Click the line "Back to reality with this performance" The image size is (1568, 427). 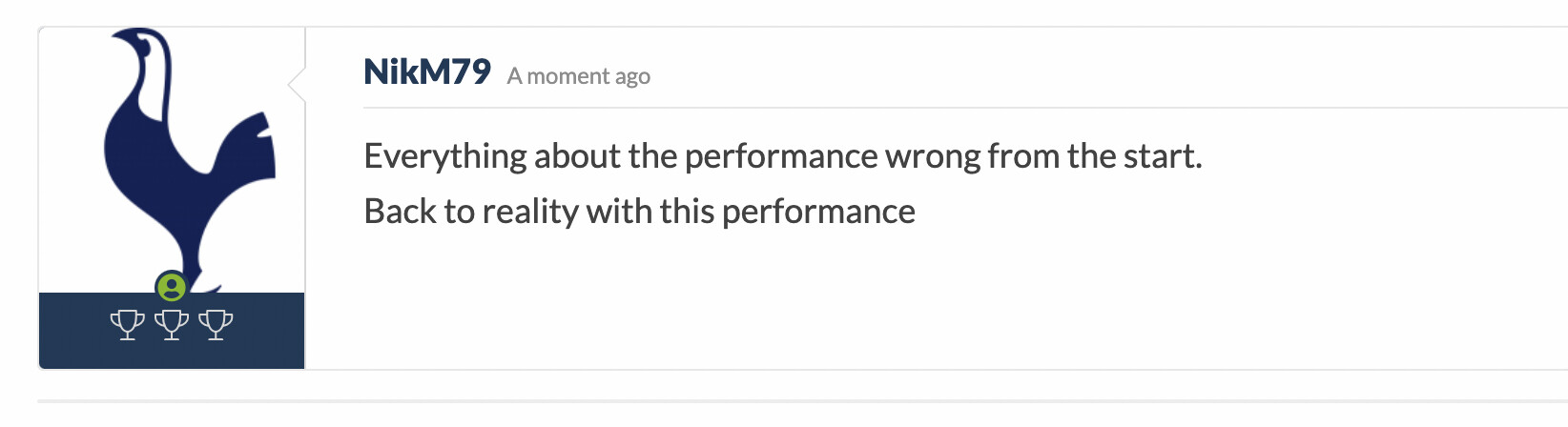[x=639, y=212]
